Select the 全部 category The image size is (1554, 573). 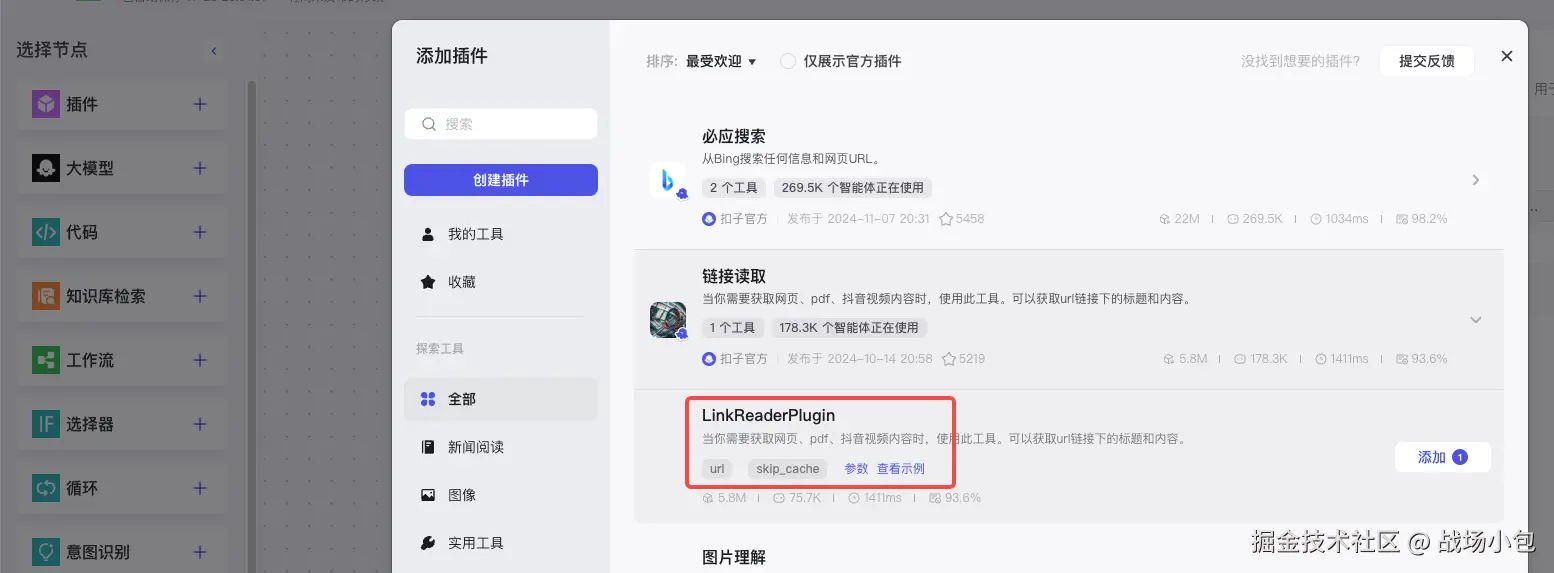click(x=501, y=399)
